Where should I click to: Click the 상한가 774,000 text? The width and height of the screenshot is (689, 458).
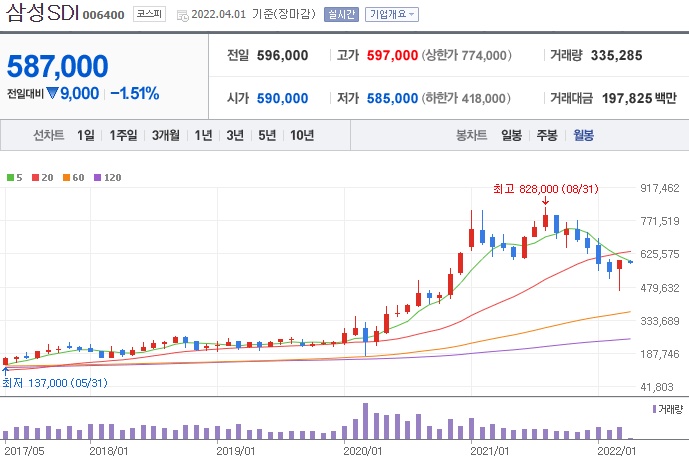[467, 55]
